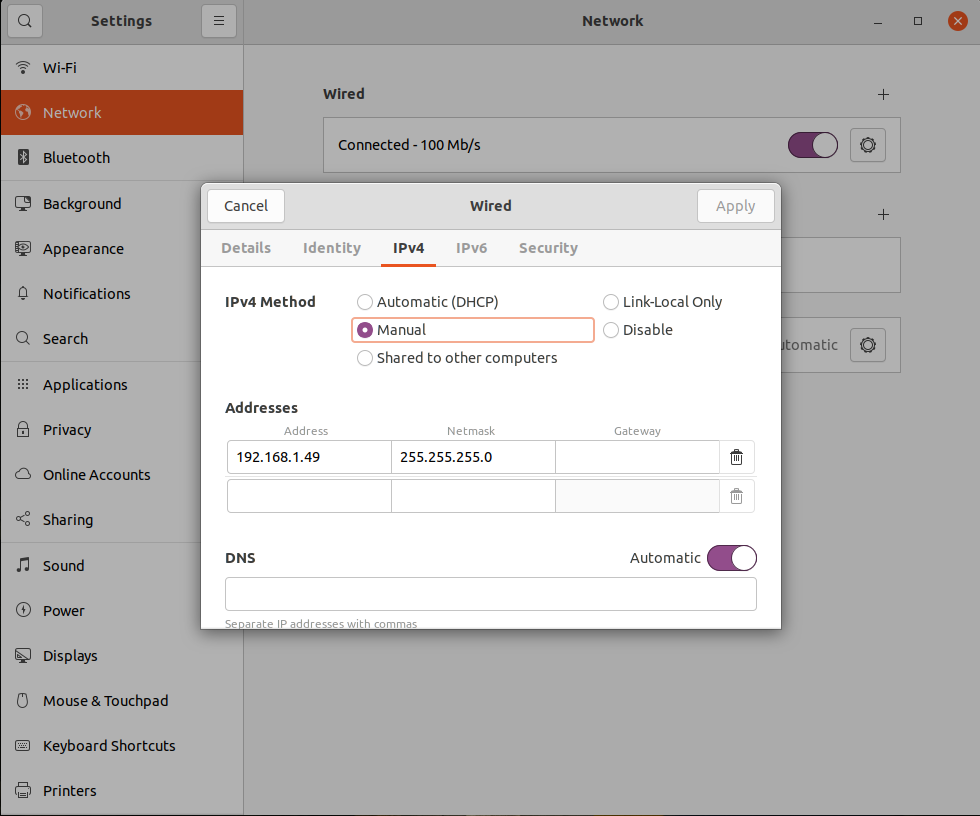
Task: Cancel the Wired dialog
Action: (x=246, y=206)
